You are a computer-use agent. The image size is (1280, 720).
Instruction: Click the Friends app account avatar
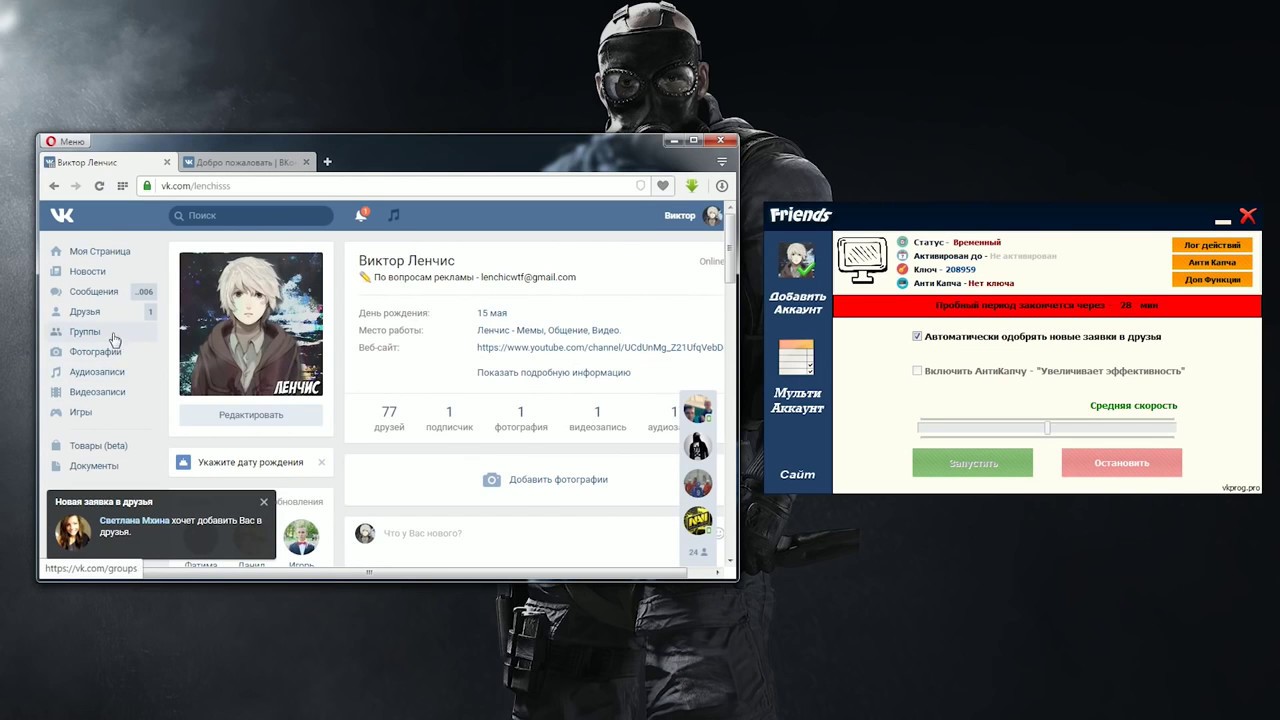[x=797, y=260]
